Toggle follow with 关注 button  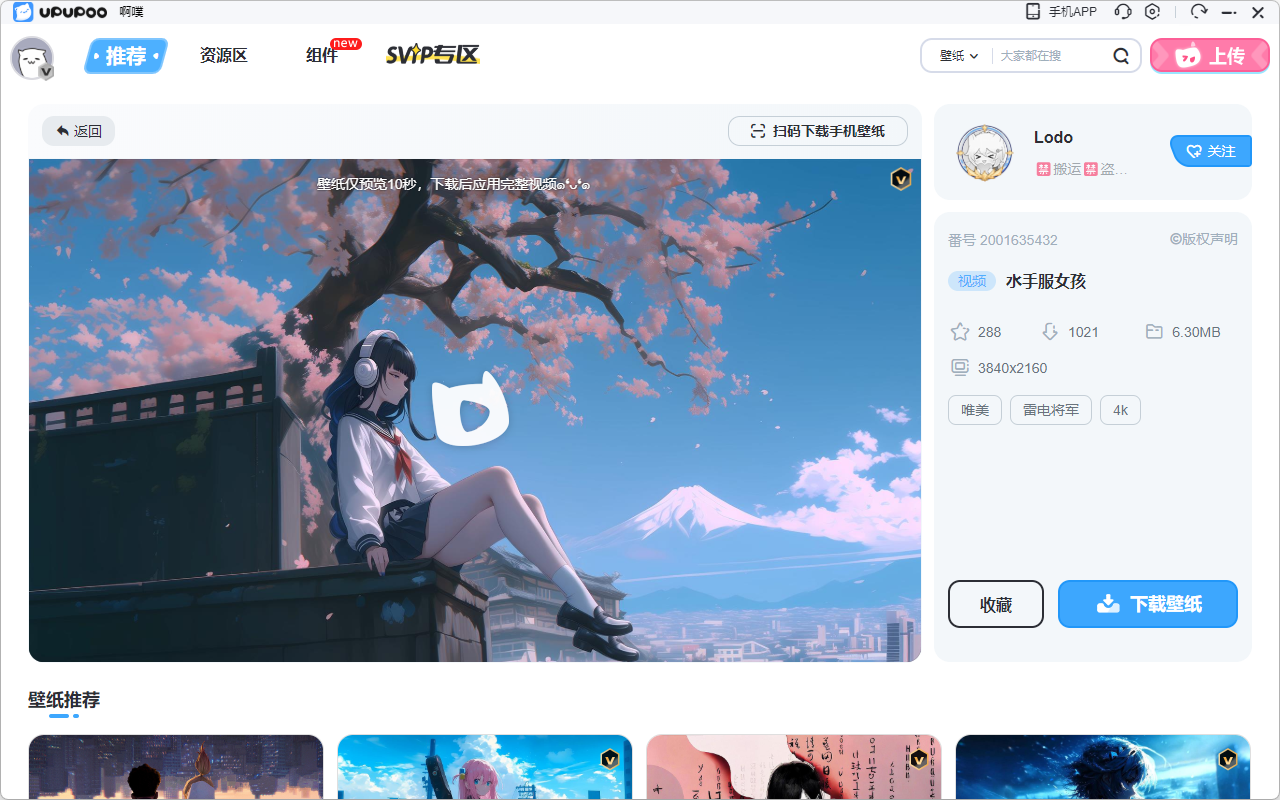(x=1210, y=151)
